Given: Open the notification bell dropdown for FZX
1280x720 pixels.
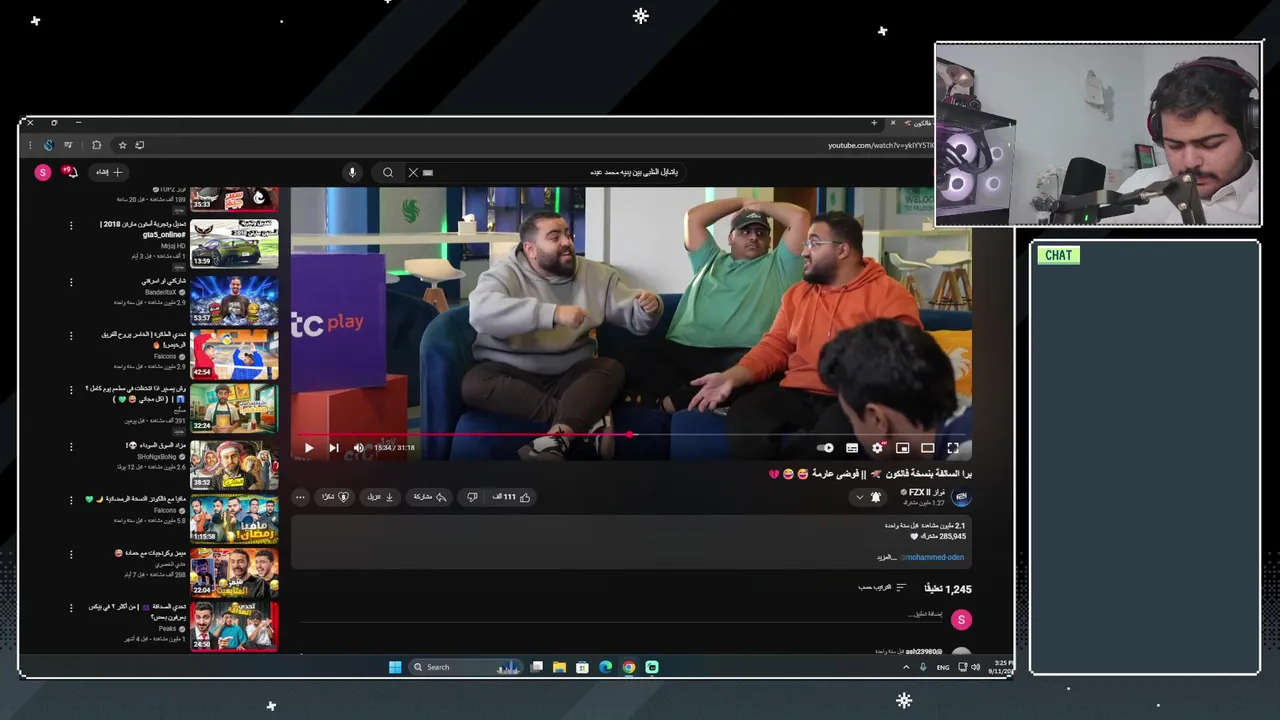Looking at the screenshot, I should point(868,497).
